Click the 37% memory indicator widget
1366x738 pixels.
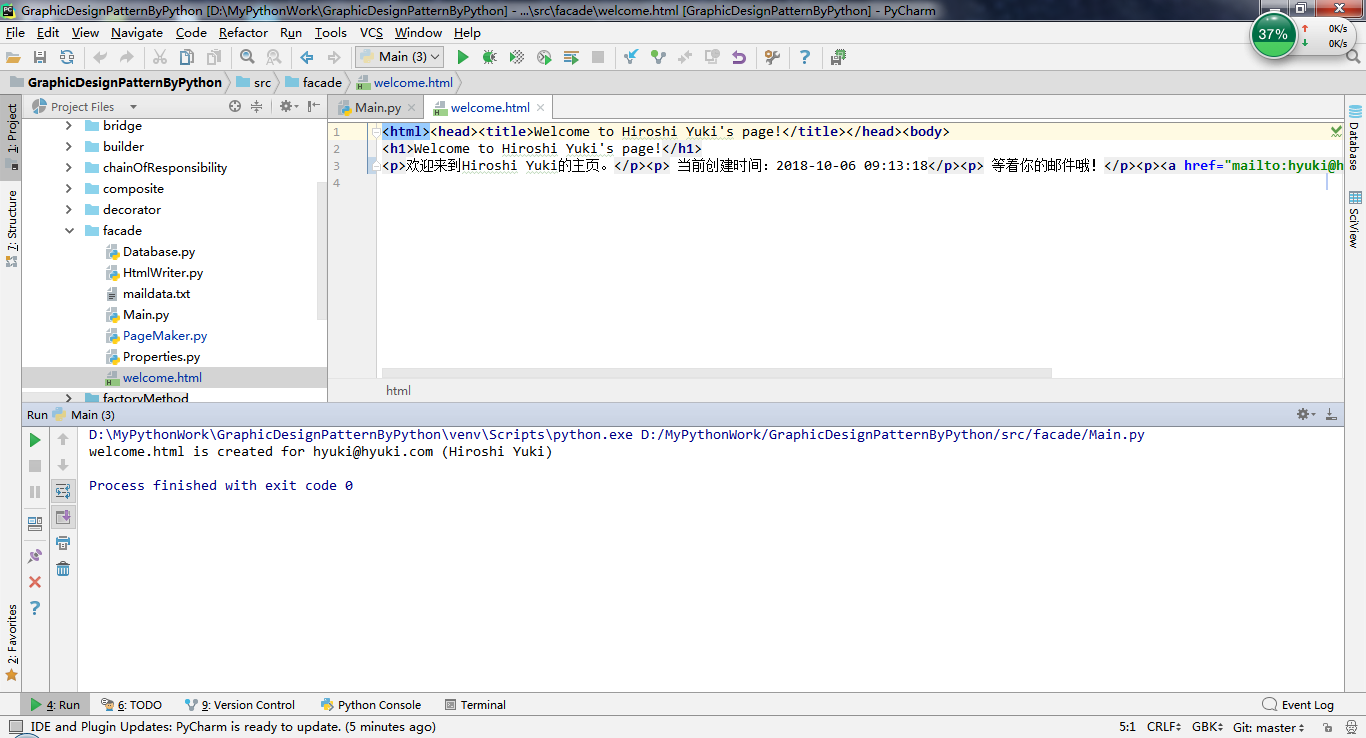pos(1273,34)
